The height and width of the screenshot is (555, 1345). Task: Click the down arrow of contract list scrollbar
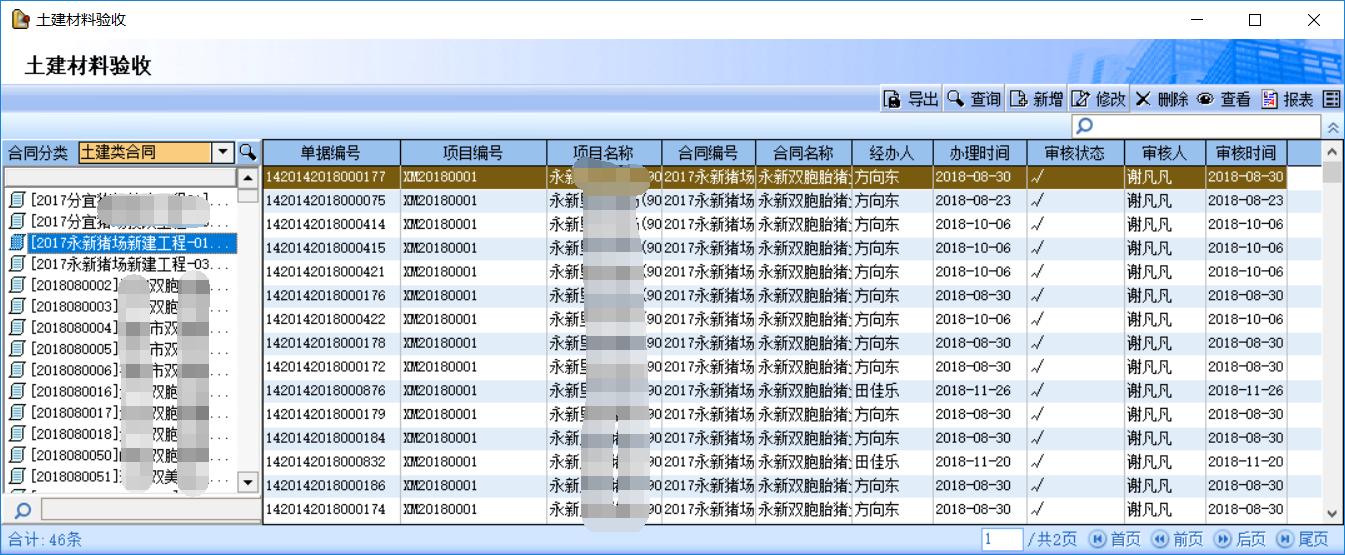coord(250,482)
